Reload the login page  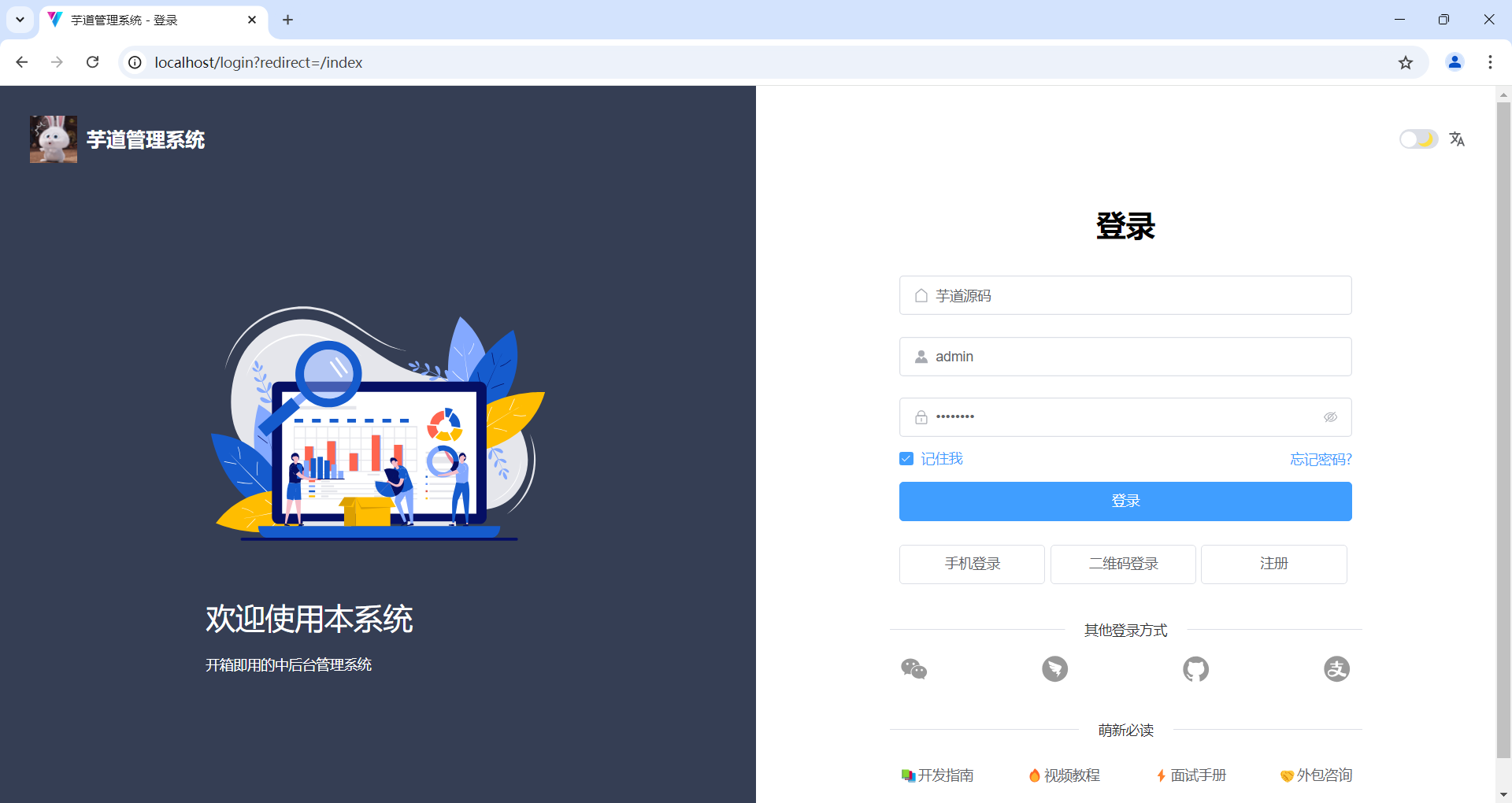92,62
